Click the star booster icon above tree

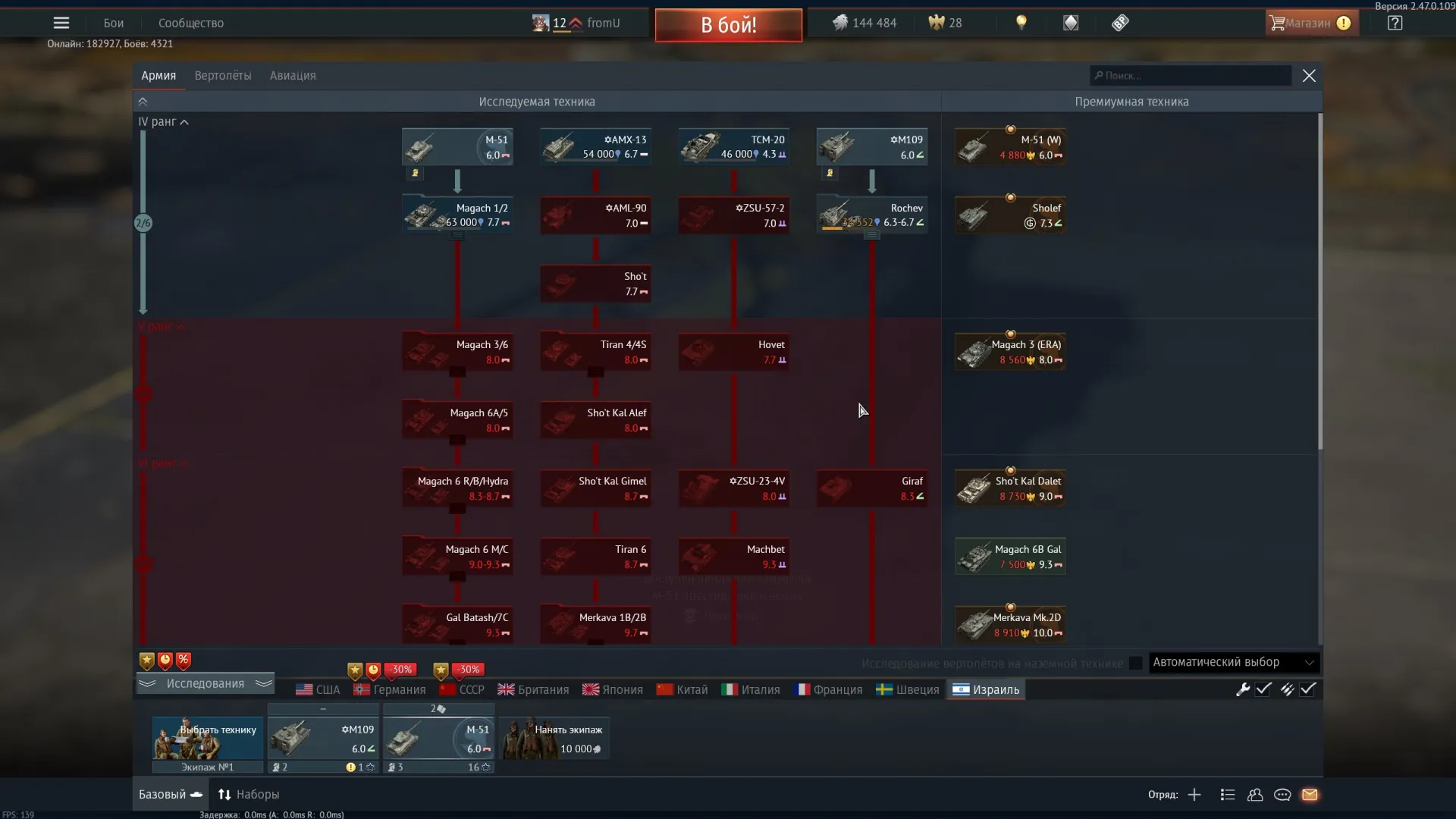146,661
